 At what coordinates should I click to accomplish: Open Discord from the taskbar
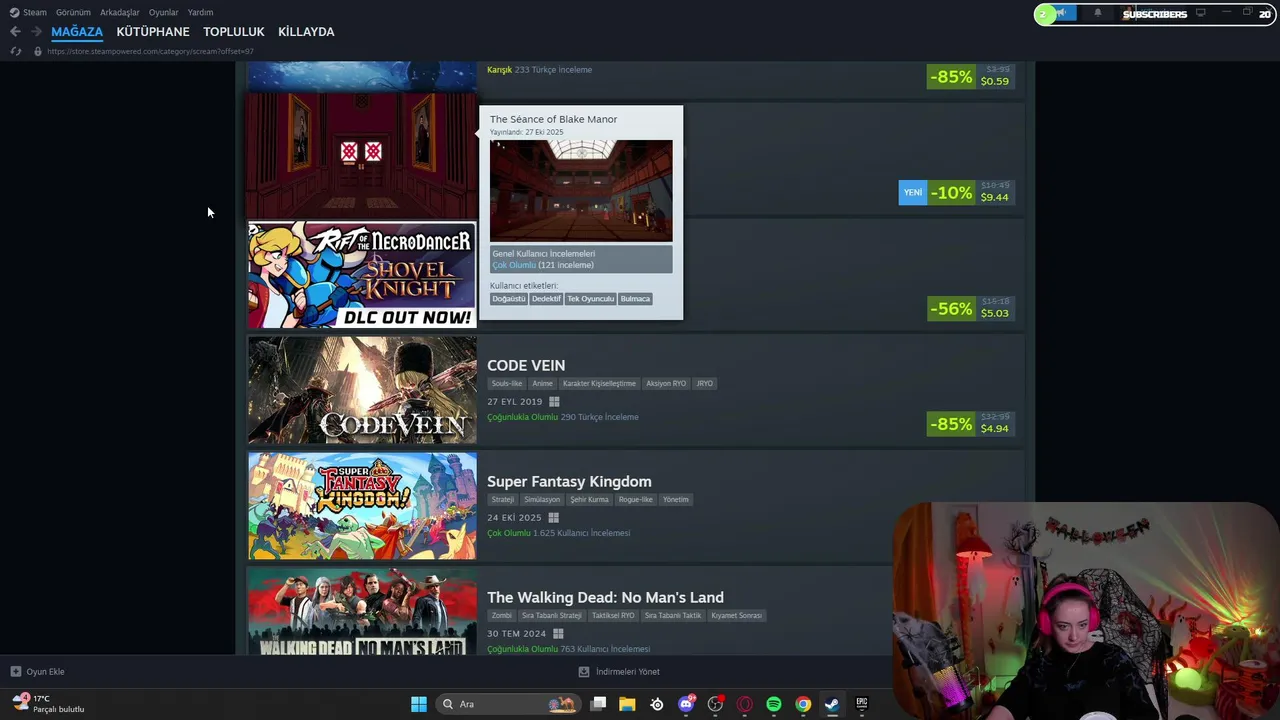686,704
